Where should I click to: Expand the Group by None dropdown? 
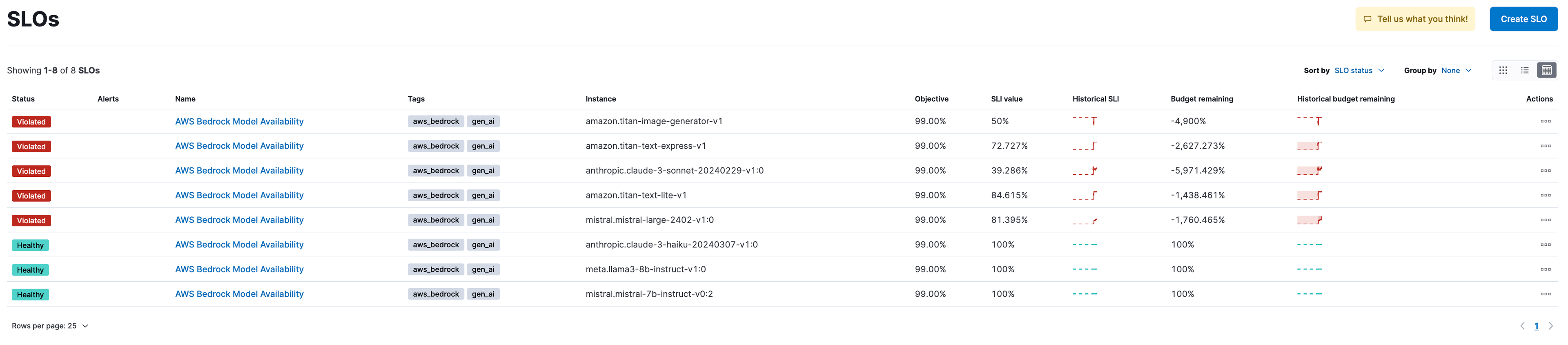(x=1456, y=71)
